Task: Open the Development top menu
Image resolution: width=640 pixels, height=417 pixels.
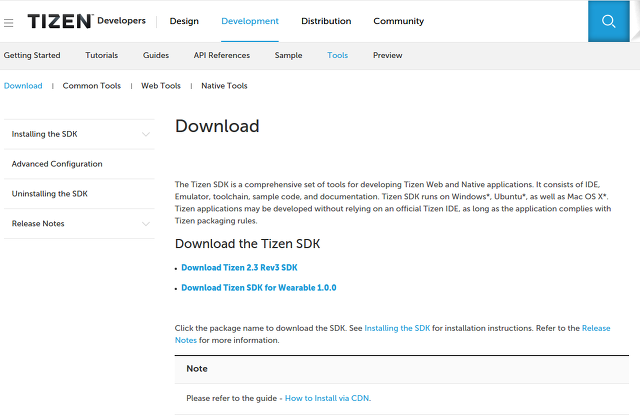Action: point(250,21)
